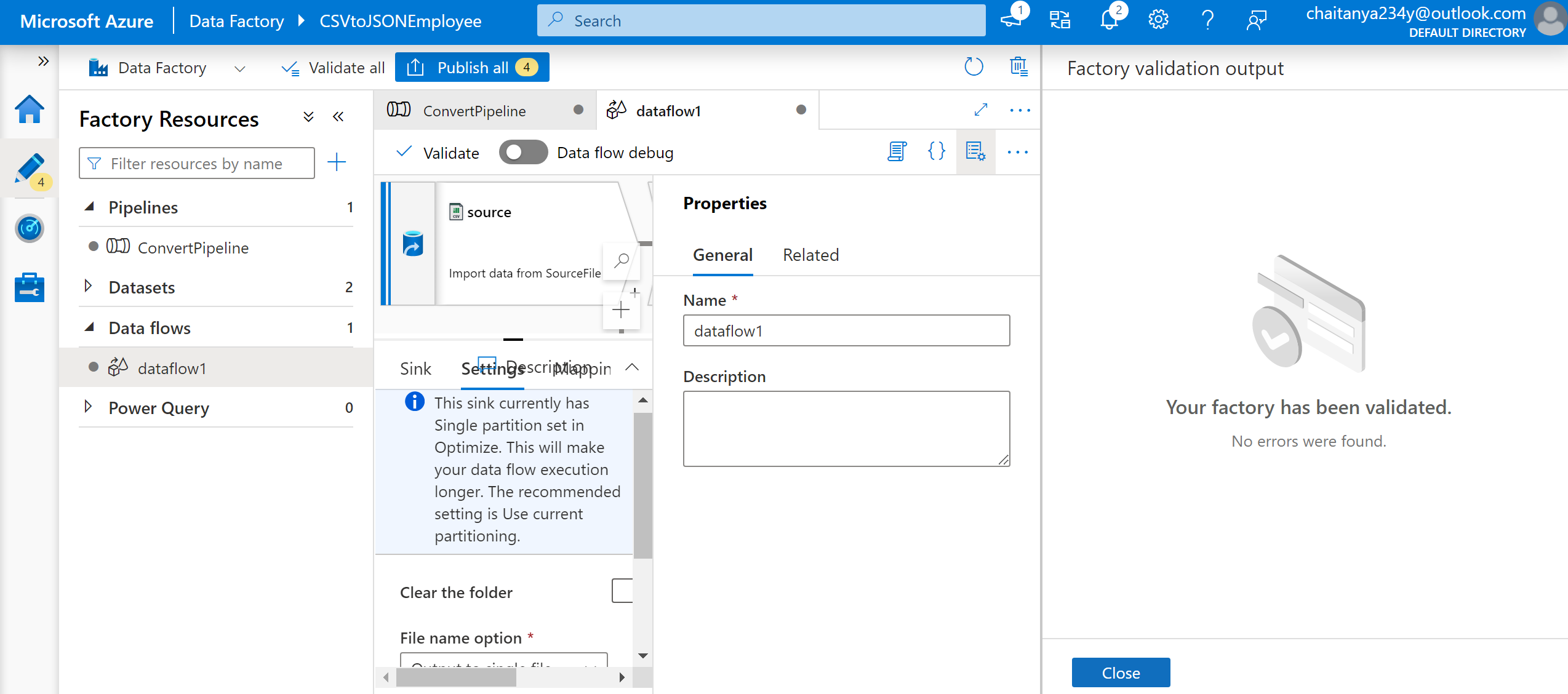Open the data flow toolbar more options ellipsis
This screenshot has height=694, width=1568.
pos(1017,152)
